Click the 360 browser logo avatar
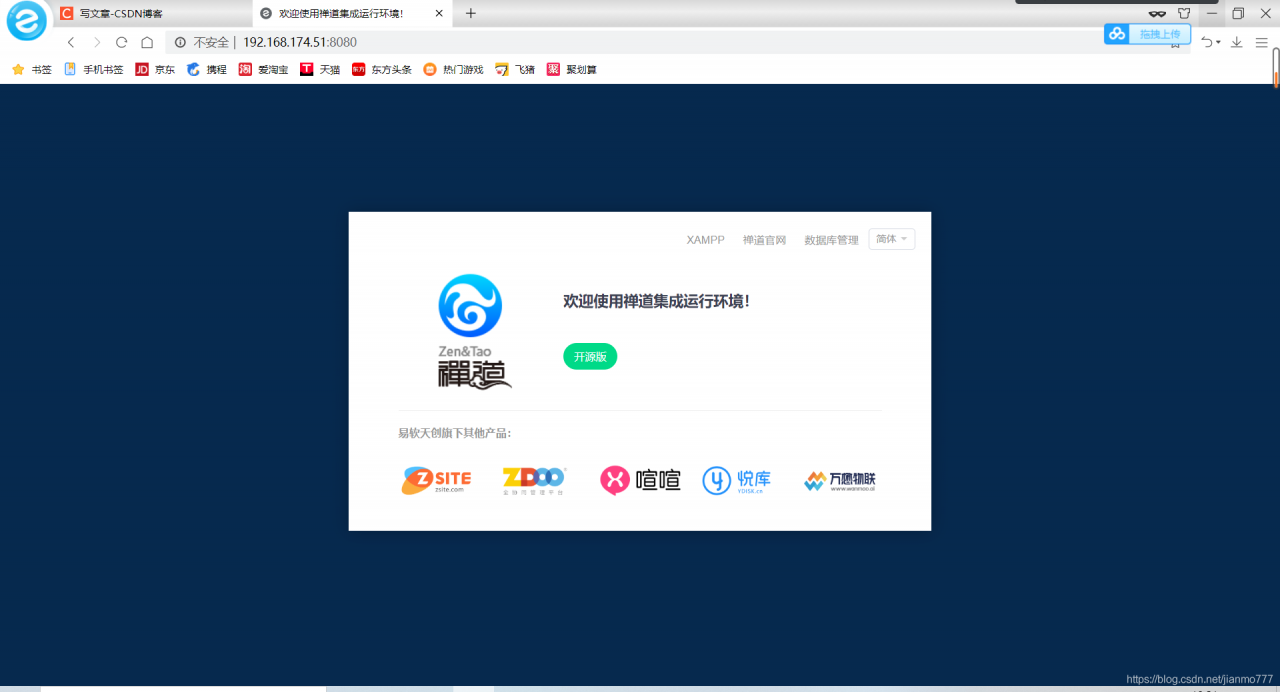1280x692 pixels. tap(26, 21)
